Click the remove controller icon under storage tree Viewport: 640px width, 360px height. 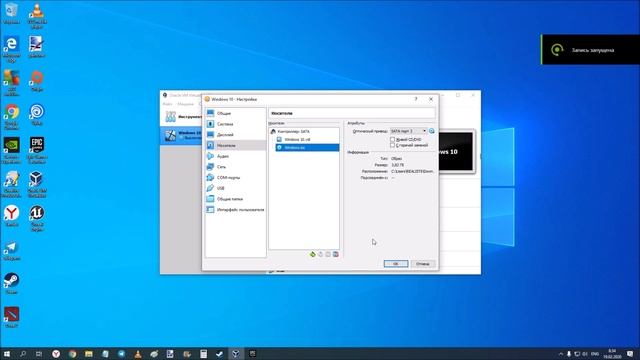pyautogui.click(x=320, y=254)
